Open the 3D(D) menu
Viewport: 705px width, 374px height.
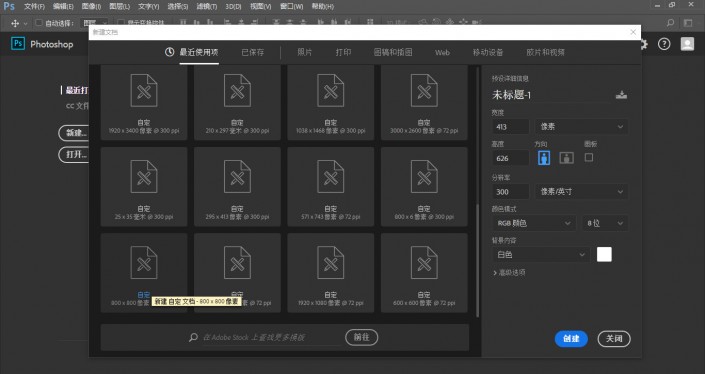pos(233,6)
